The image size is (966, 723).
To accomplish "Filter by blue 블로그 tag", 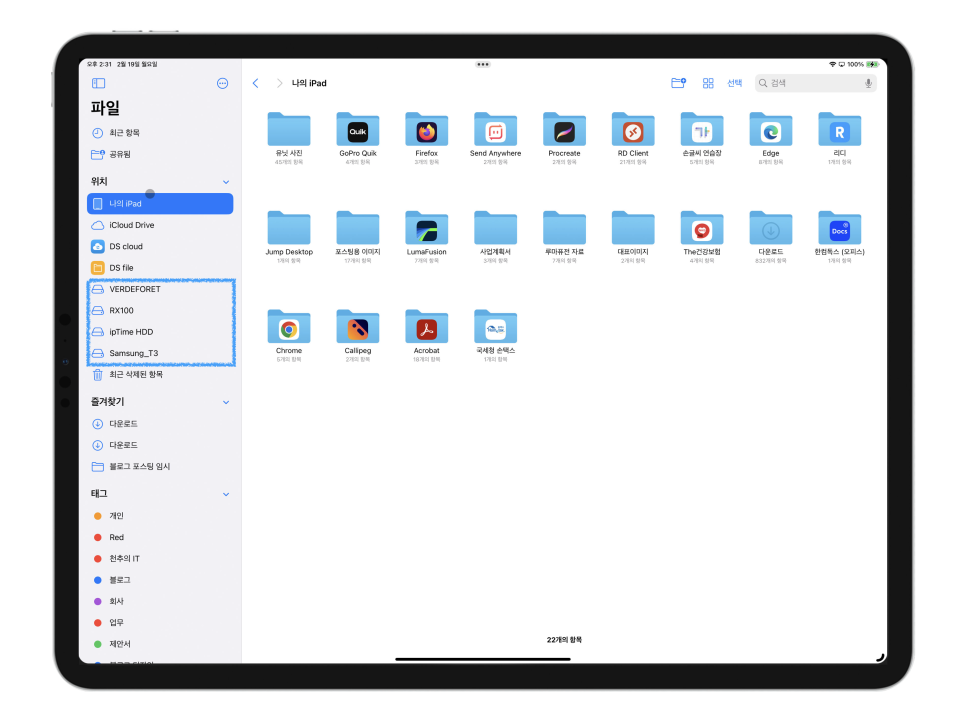I will pos(160,580).
